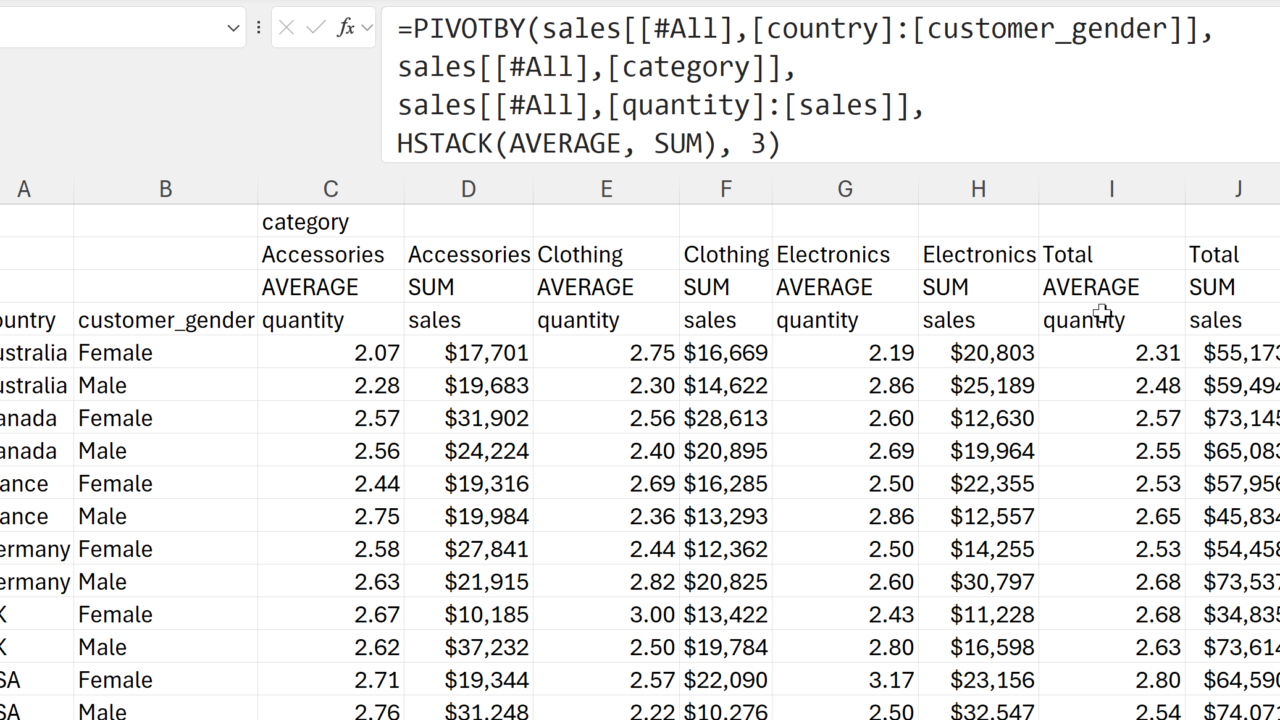Select column F header
This screenshot has height=720, width=1280.
tap(725, 189)
